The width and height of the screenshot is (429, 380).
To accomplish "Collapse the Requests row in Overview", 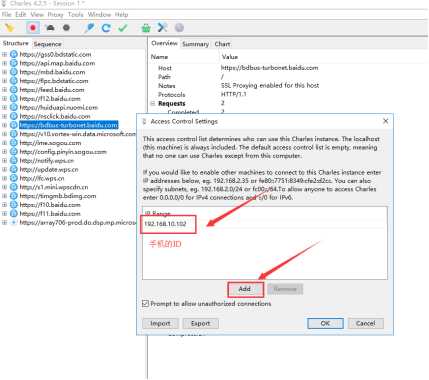I will click(153, 103).
